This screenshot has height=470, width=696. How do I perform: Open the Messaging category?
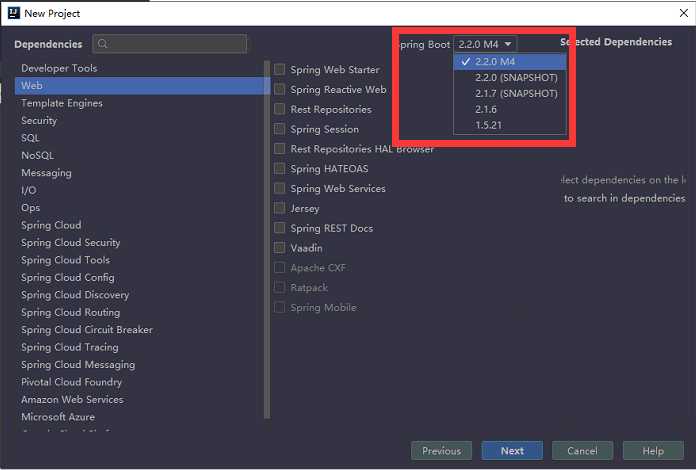139,173
